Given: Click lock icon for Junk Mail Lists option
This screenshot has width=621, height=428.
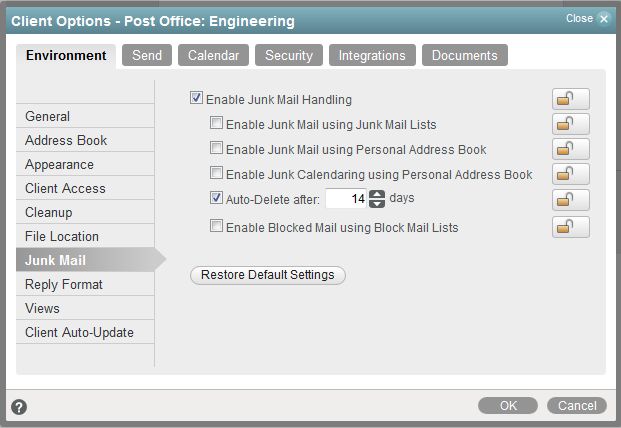Looking at the screenshot, I should tap(570, 124).
